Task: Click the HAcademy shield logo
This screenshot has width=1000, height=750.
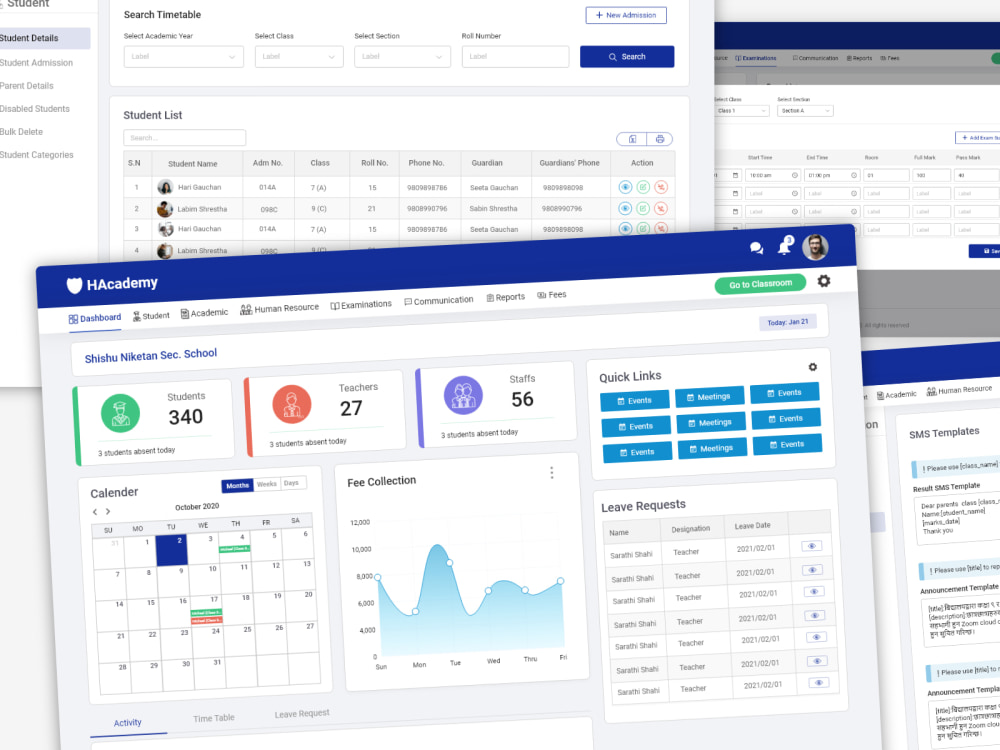Action: (75, 285)
